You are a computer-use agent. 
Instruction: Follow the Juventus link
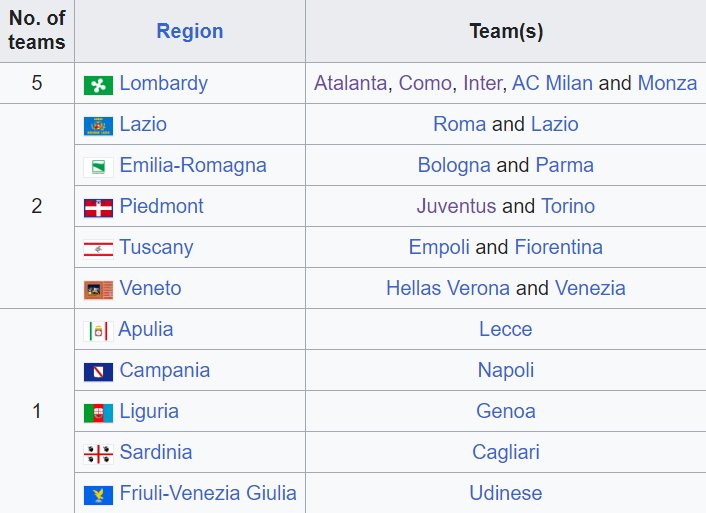pyautogui.click(x=456, y=206)
